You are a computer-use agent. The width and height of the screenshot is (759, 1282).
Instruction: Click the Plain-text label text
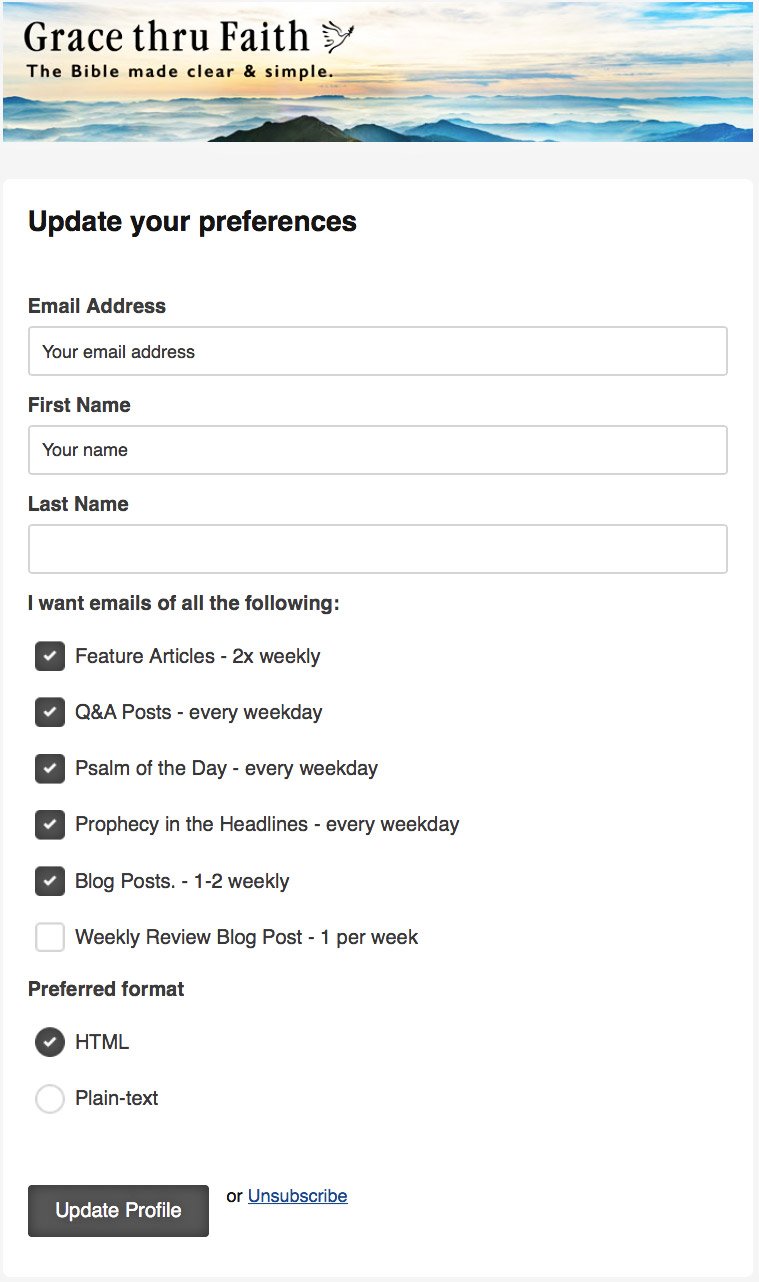coord(116,1099)
